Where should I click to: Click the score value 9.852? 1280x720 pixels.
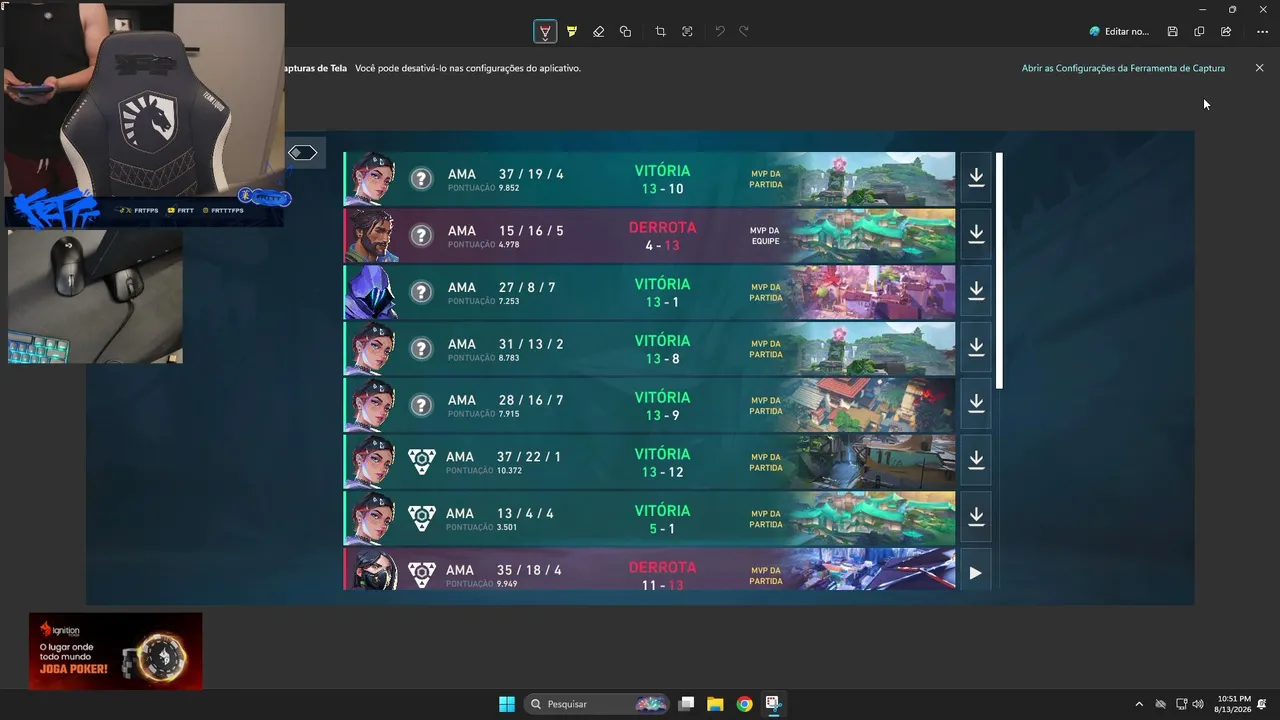[509, 188]
